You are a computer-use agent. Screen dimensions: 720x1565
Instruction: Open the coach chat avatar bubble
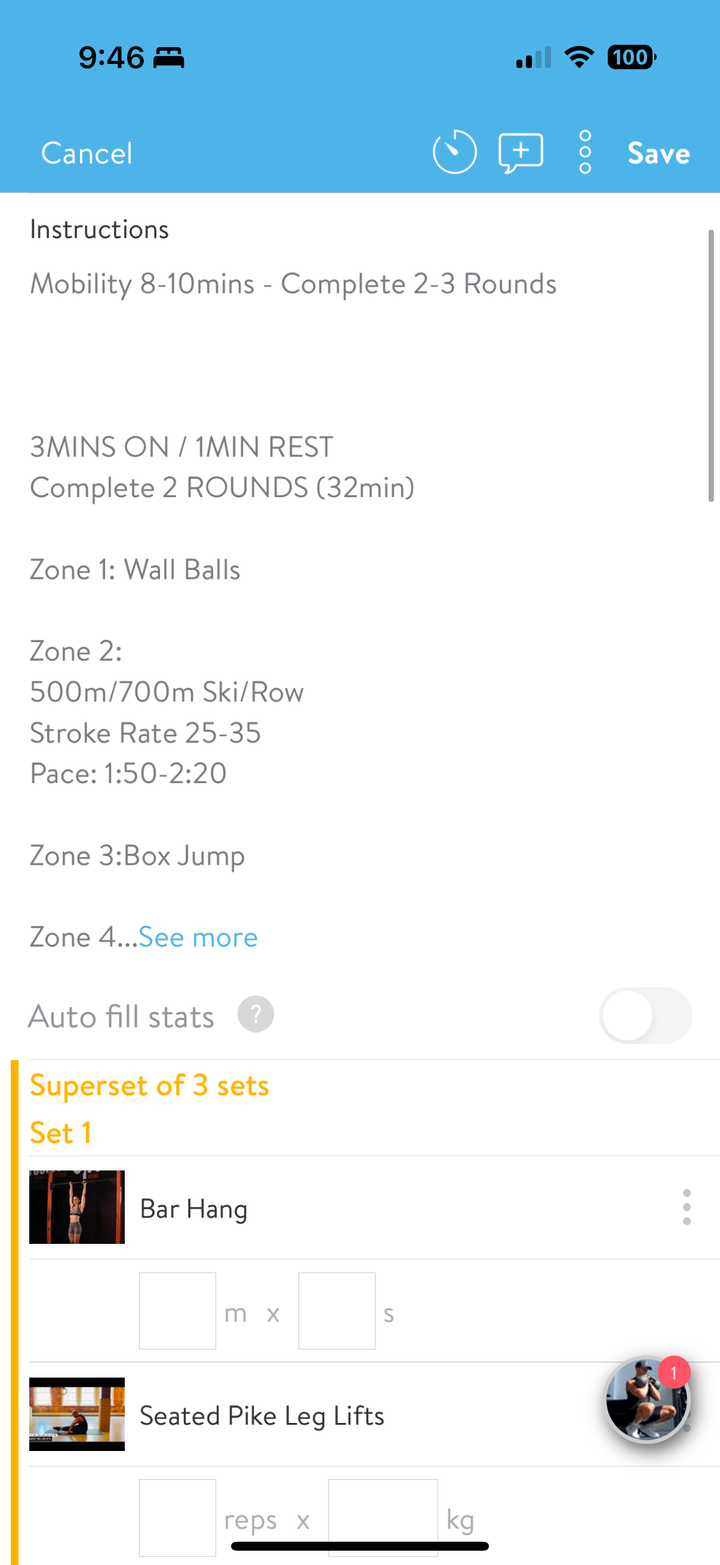click(x=647, y=1400)
